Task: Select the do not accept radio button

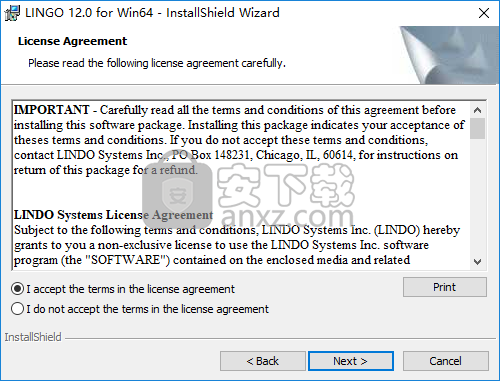Action: point(17,309)
